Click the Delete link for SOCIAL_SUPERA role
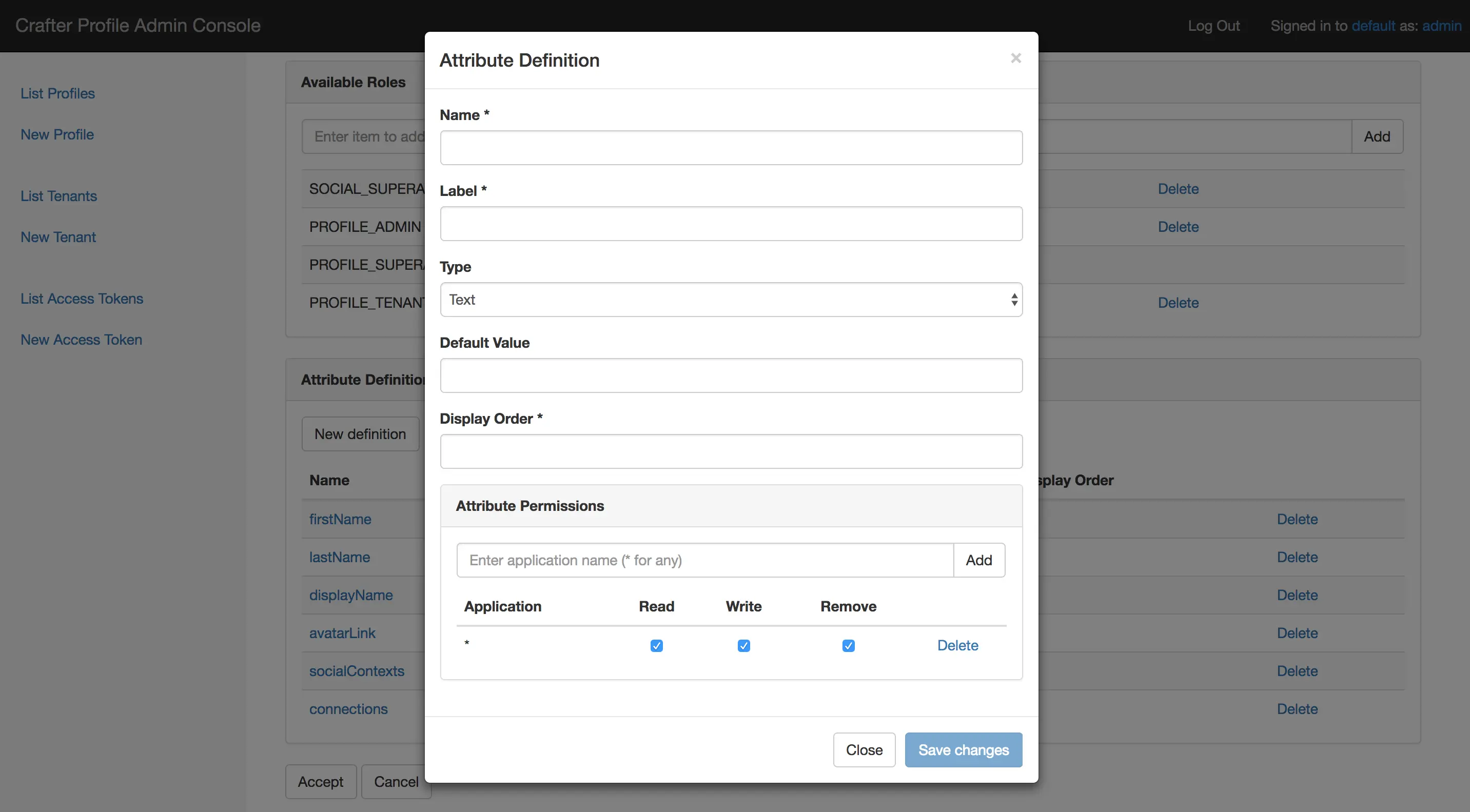This screenshot has height=812, width=1470. [x=1178, y=188]
